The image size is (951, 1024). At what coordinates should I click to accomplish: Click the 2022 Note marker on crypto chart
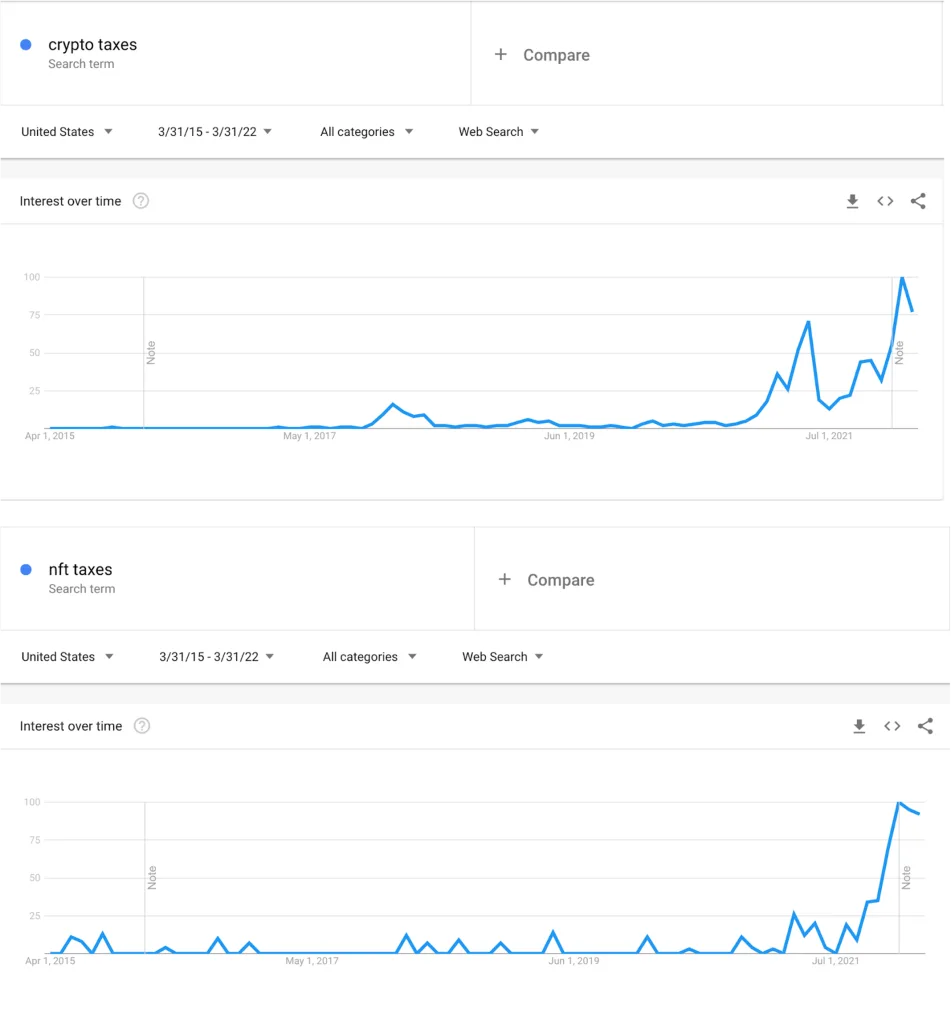tap(899, 352)
